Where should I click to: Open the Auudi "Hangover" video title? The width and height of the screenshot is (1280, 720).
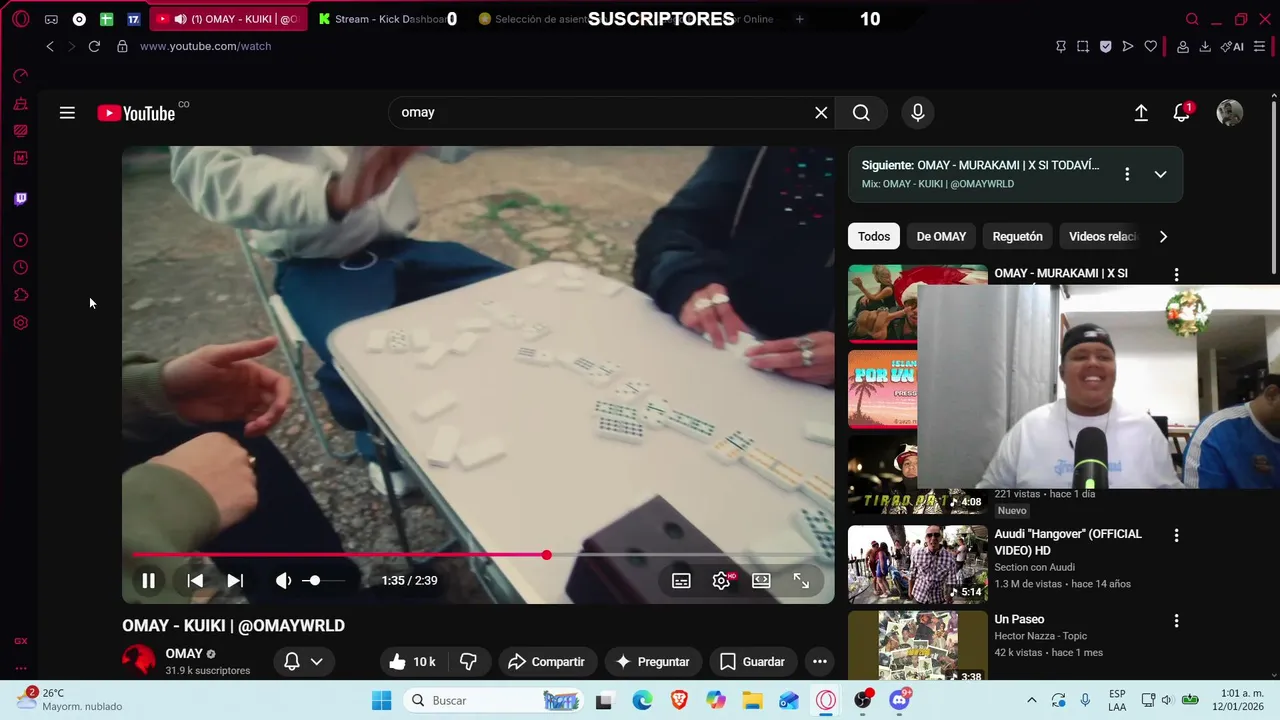1067,542
